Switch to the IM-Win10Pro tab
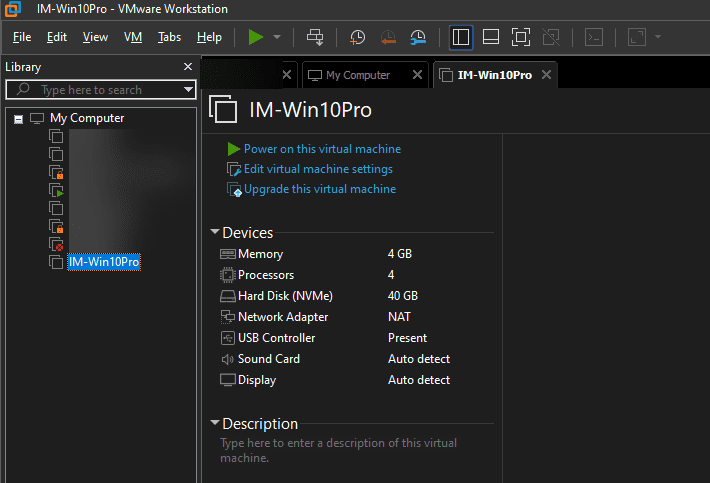 coord(494,75)
